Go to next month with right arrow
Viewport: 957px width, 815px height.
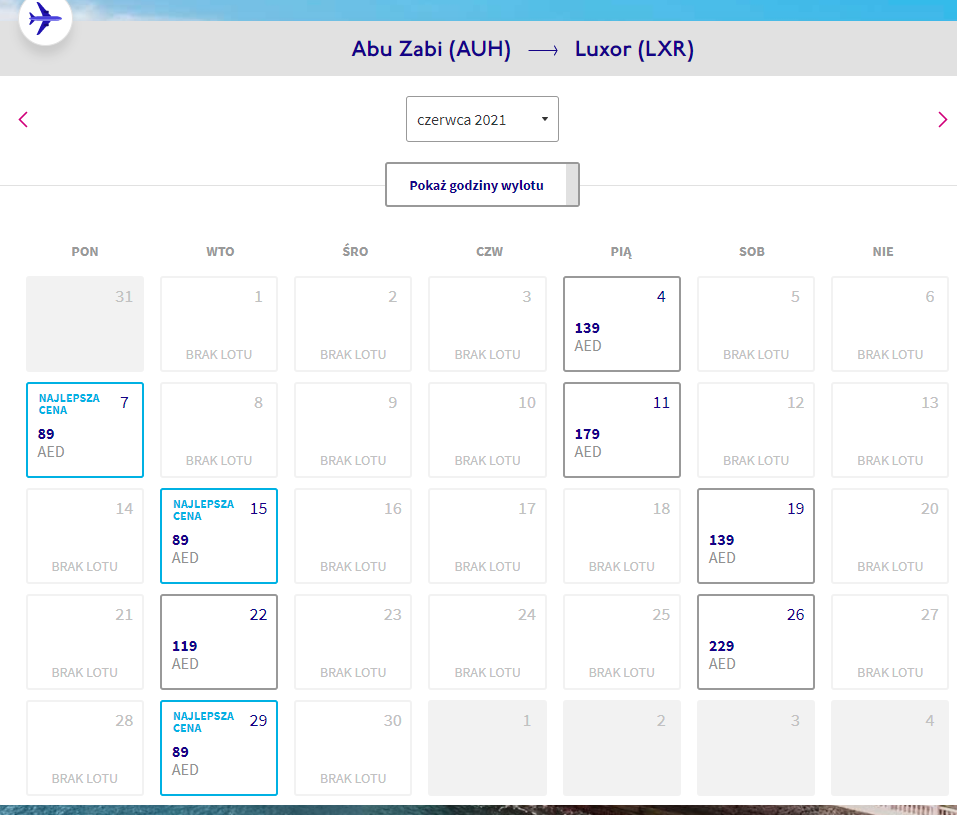942,120
